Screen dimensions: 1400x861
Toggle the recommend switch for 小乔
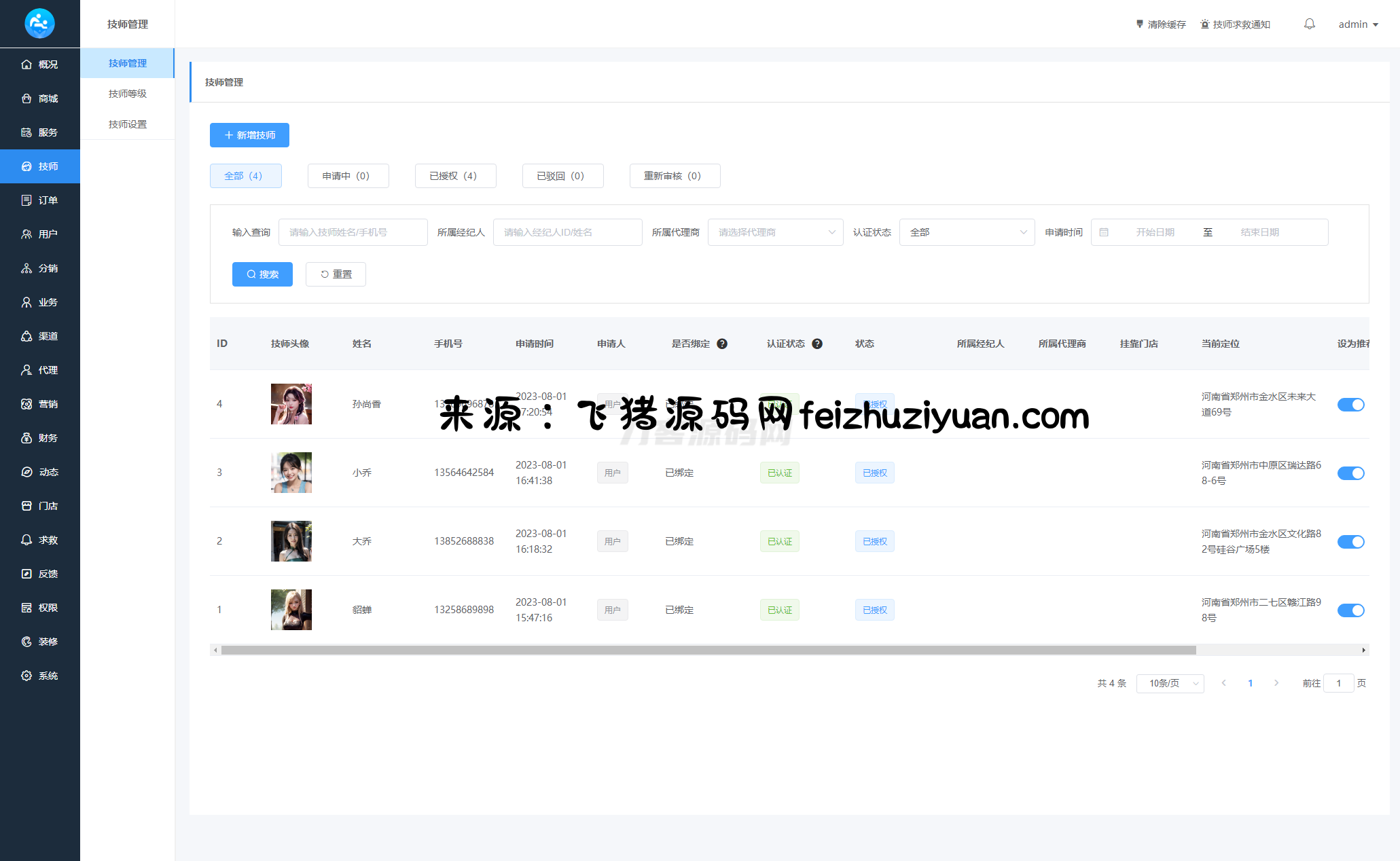point(1350,473)
